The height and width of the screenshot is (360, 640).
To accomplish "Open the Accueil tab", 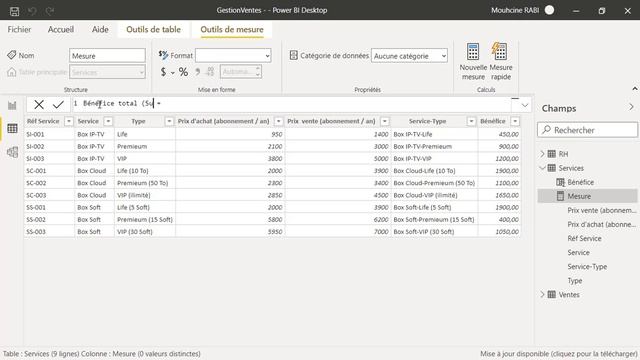I will tap(61, 29).
